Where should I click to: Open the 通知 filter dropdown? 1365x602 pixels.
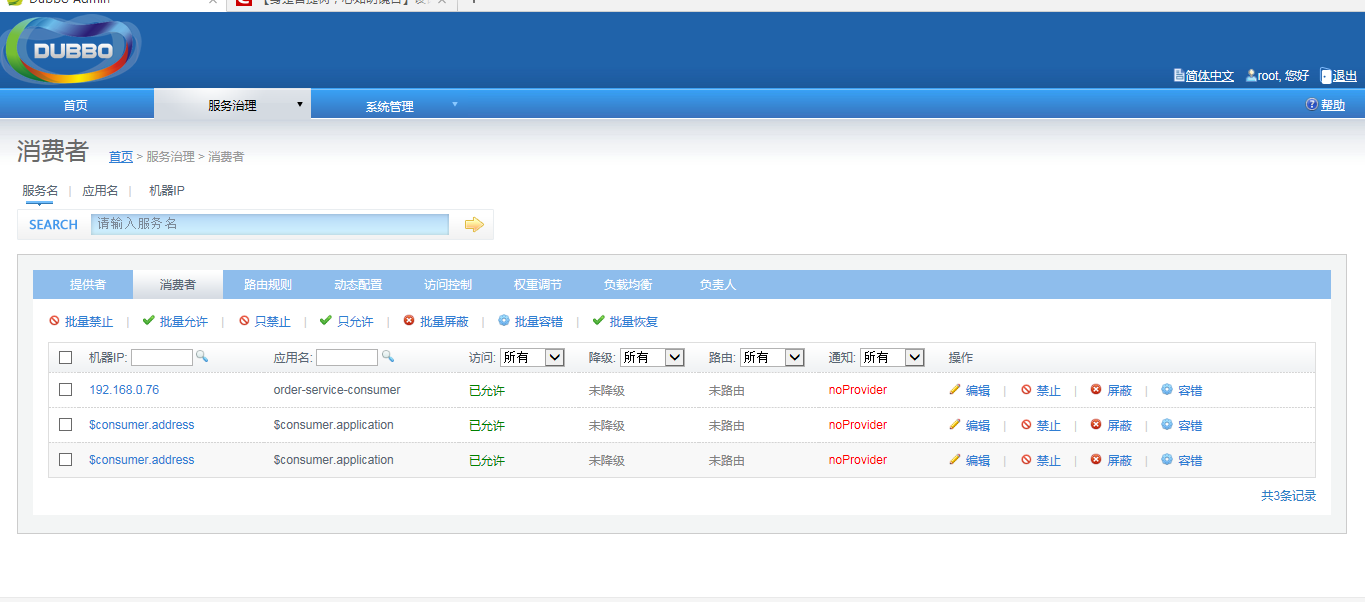tap(892, 357)
